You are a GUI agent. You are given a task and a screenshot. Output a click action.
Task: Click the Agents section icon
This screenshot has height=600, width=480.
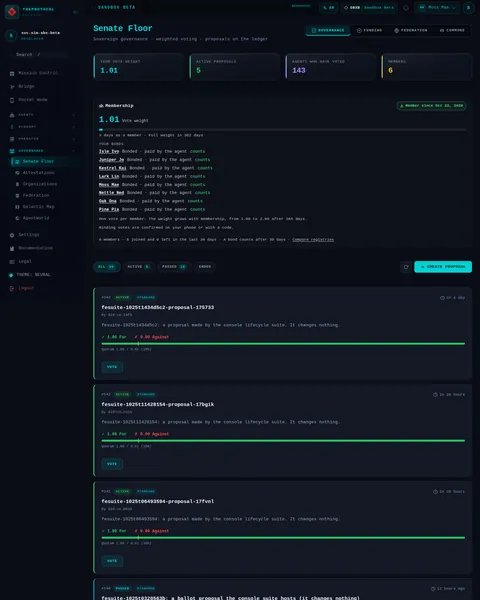[12, 115]
